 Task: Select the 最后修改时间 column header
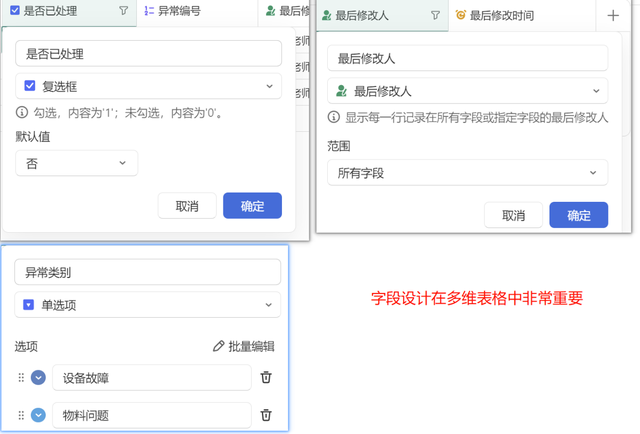(x=522, y=16)
